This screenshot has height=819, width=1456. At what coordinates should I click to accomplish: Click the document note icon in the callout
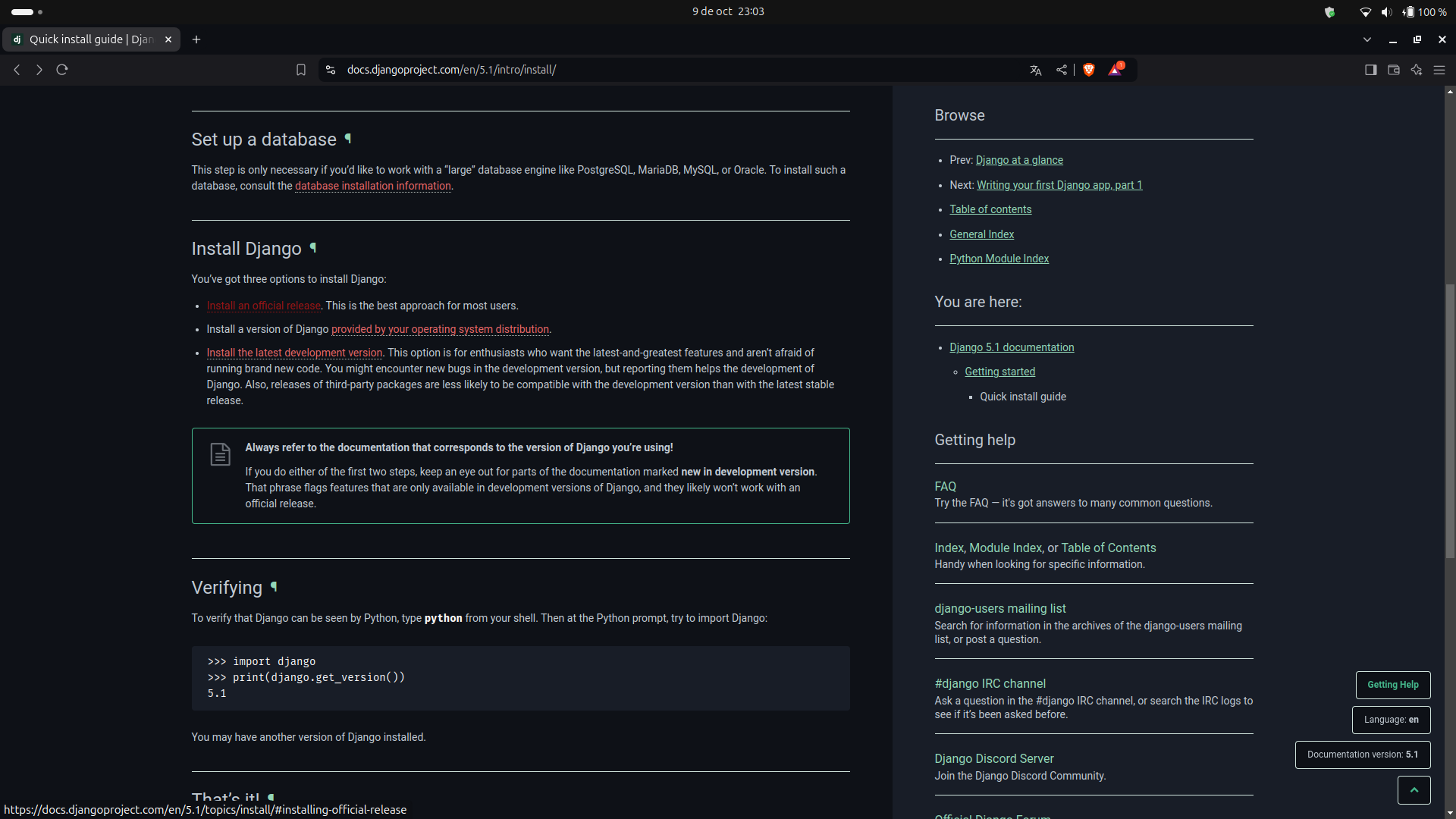(220, 454)
